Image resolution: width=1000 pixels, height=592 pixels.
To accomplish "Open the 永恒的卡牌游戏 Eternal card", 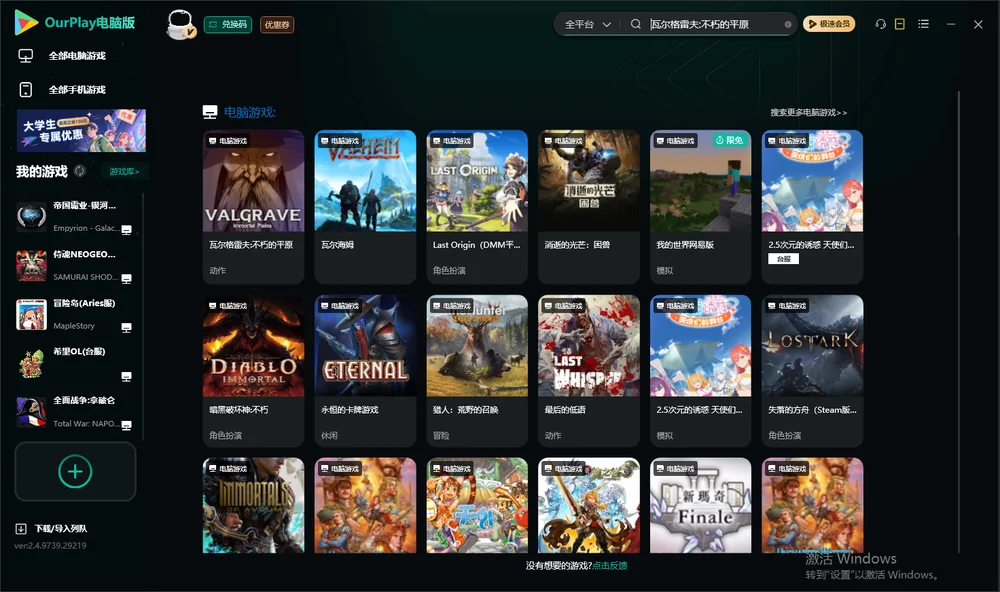I will point(365,371).
